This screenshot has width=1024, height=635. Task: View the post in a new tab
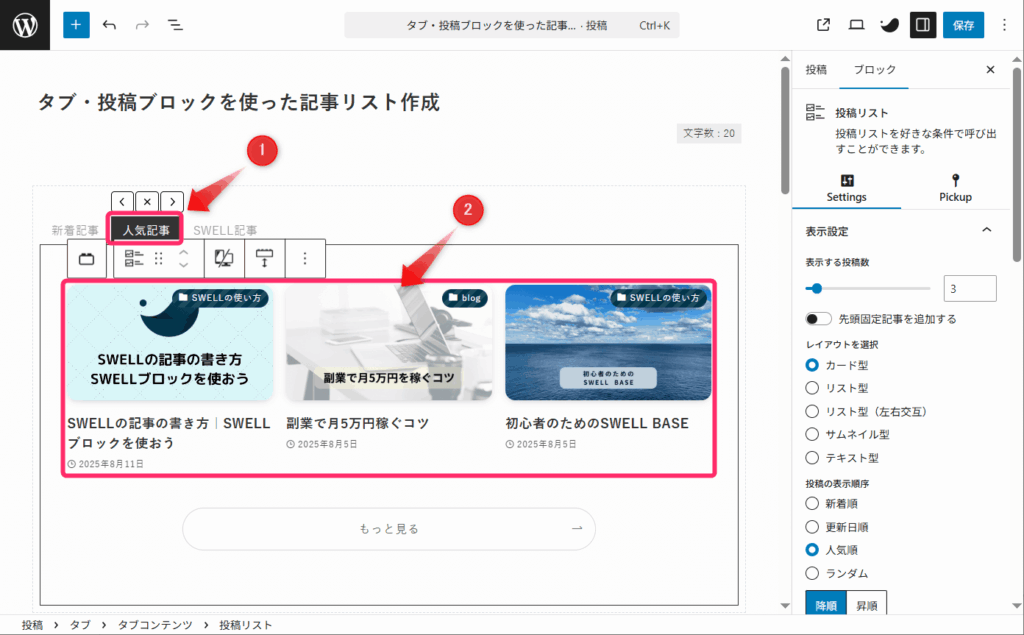tap(824, 25)
